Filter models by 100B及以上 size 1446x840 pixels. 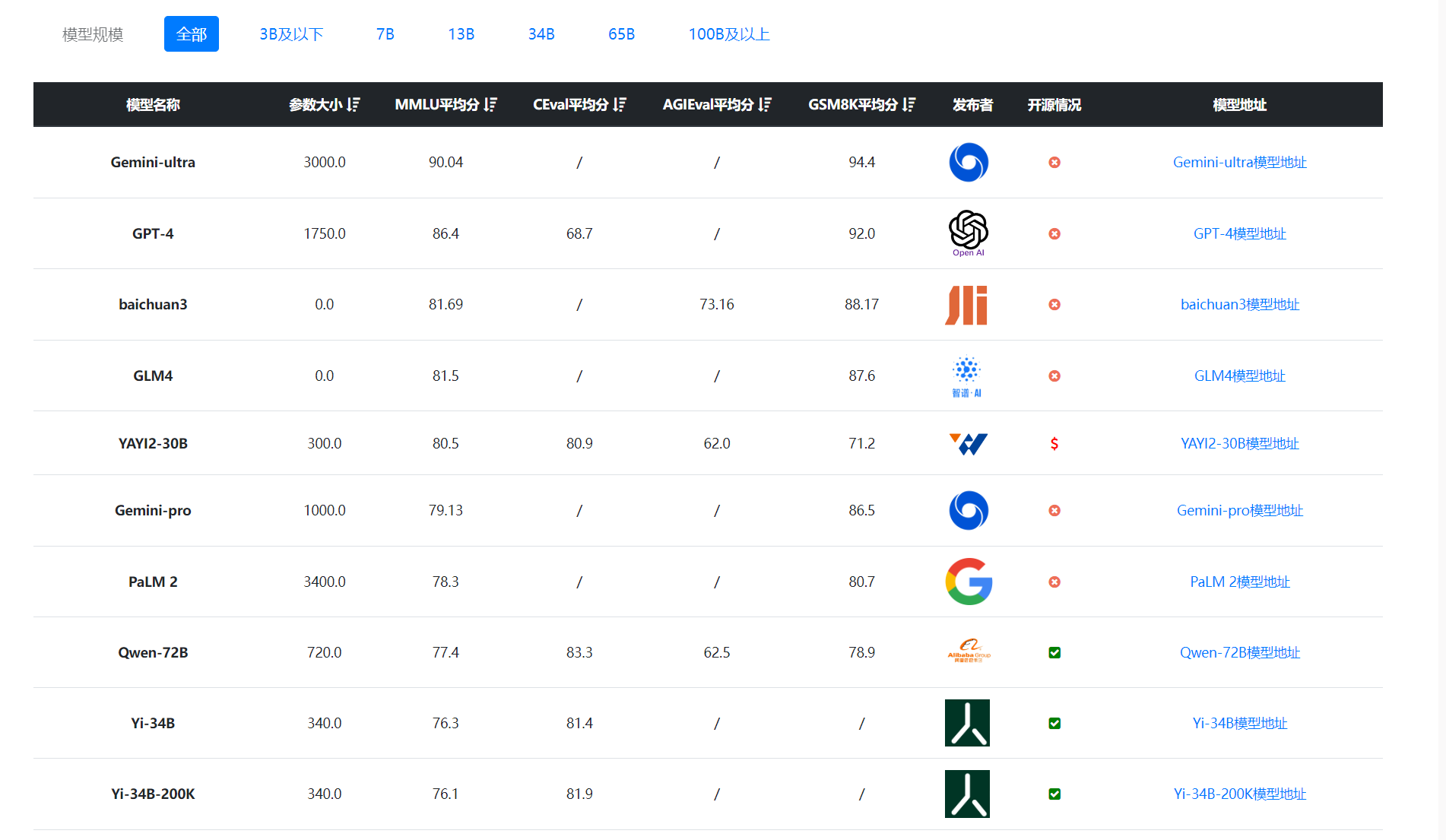click(729, 34)
